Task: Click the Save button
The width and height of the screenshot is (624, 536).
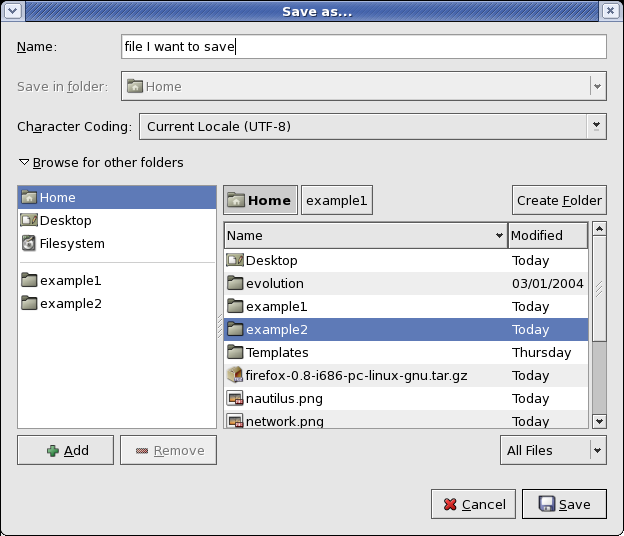Action: click(564, 504)
